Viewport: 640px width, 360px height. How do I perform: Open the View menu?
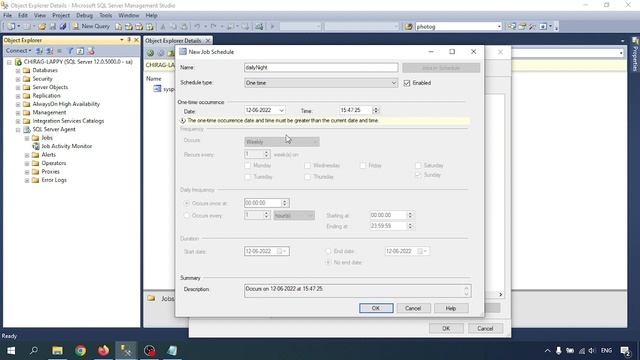pos(40,15)
